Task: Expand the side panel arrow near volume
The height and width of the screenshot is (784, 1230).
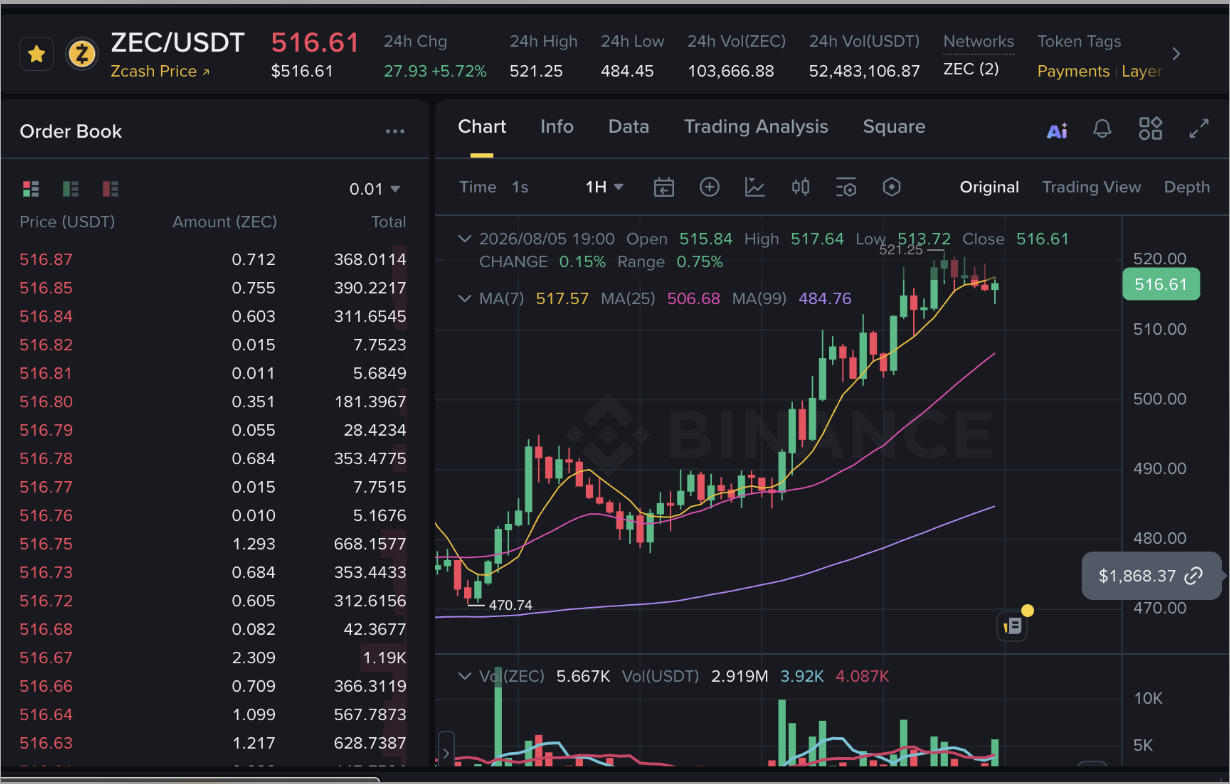Action: tap(445, 751)
